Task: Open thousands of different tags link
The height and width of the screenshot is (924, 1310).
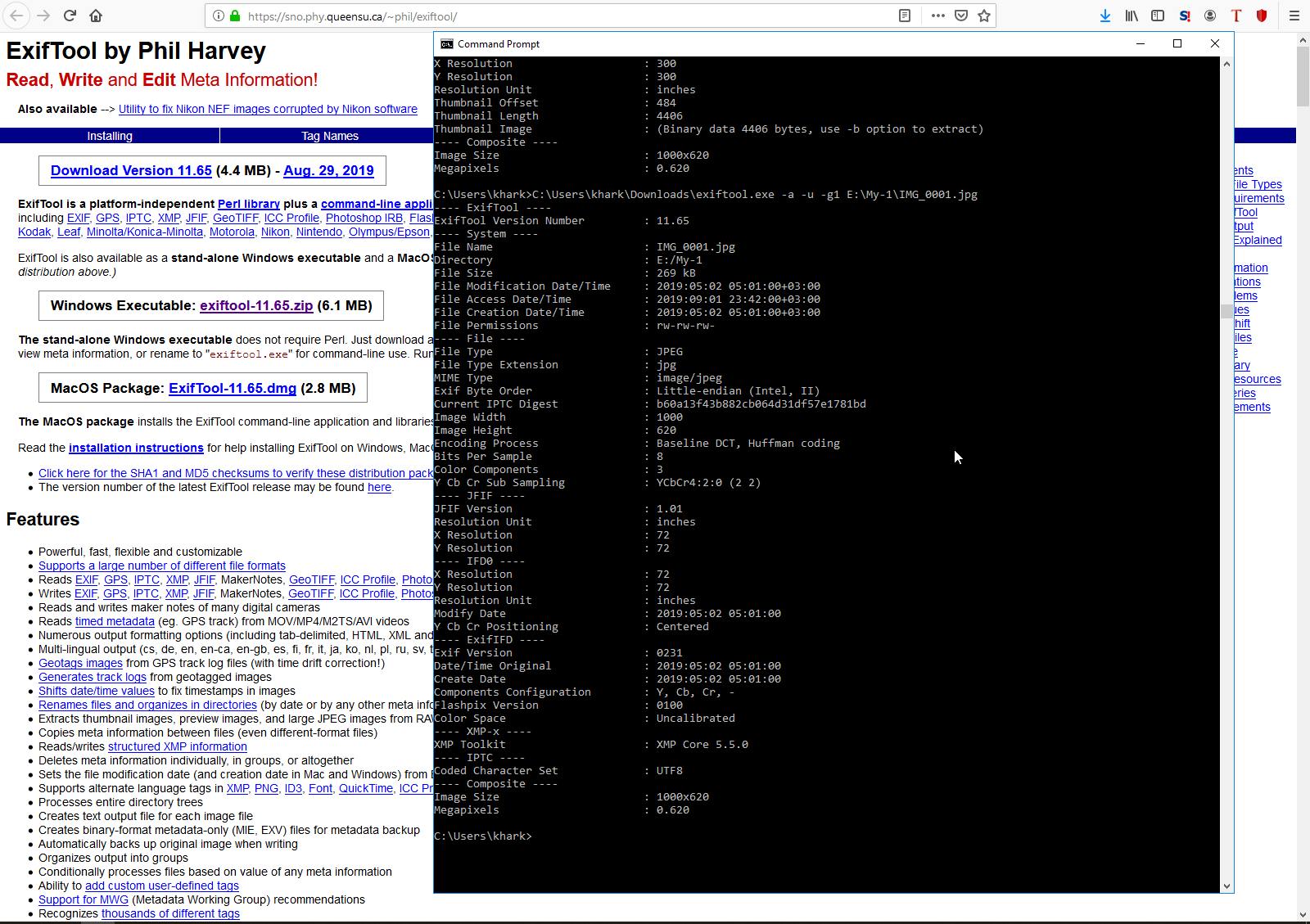Action: pyautogui.click(x=170, y=913)
